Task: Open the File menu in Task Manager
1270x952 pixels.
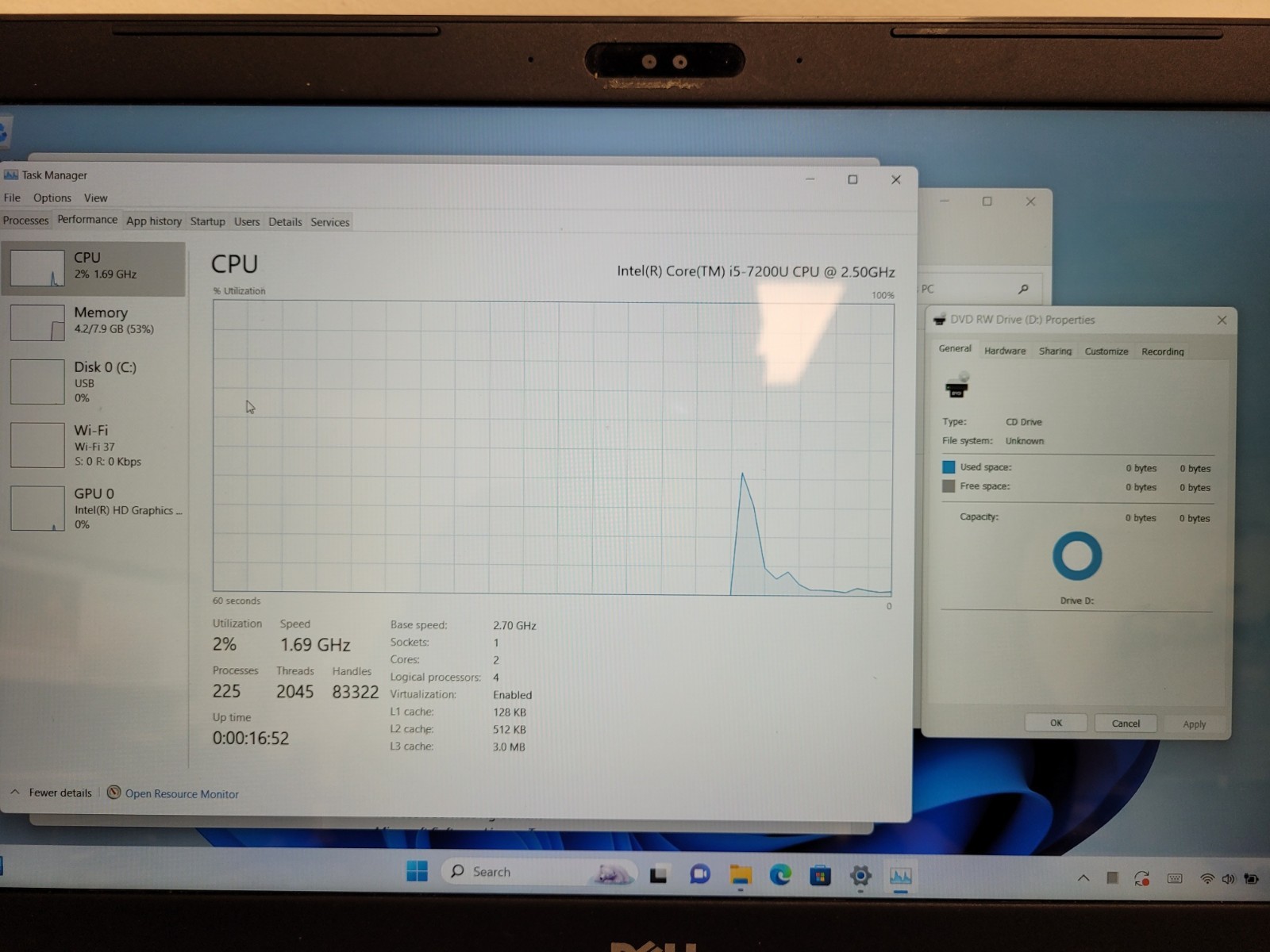Action: [12, 198]
